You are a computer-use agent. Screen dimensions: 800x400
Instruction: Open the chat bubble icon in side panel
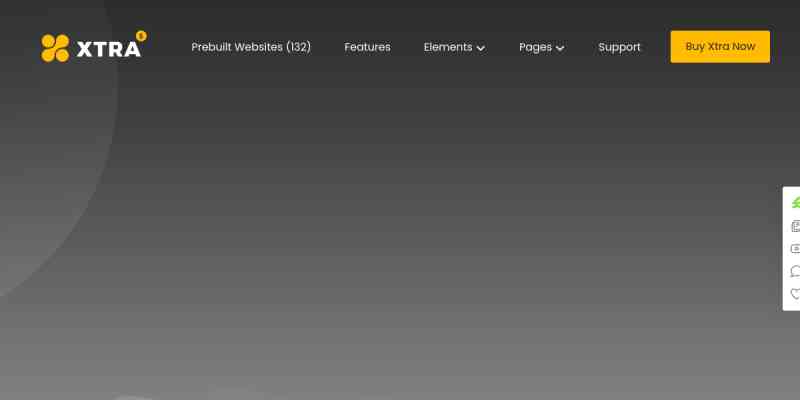[x=795, y=271]
